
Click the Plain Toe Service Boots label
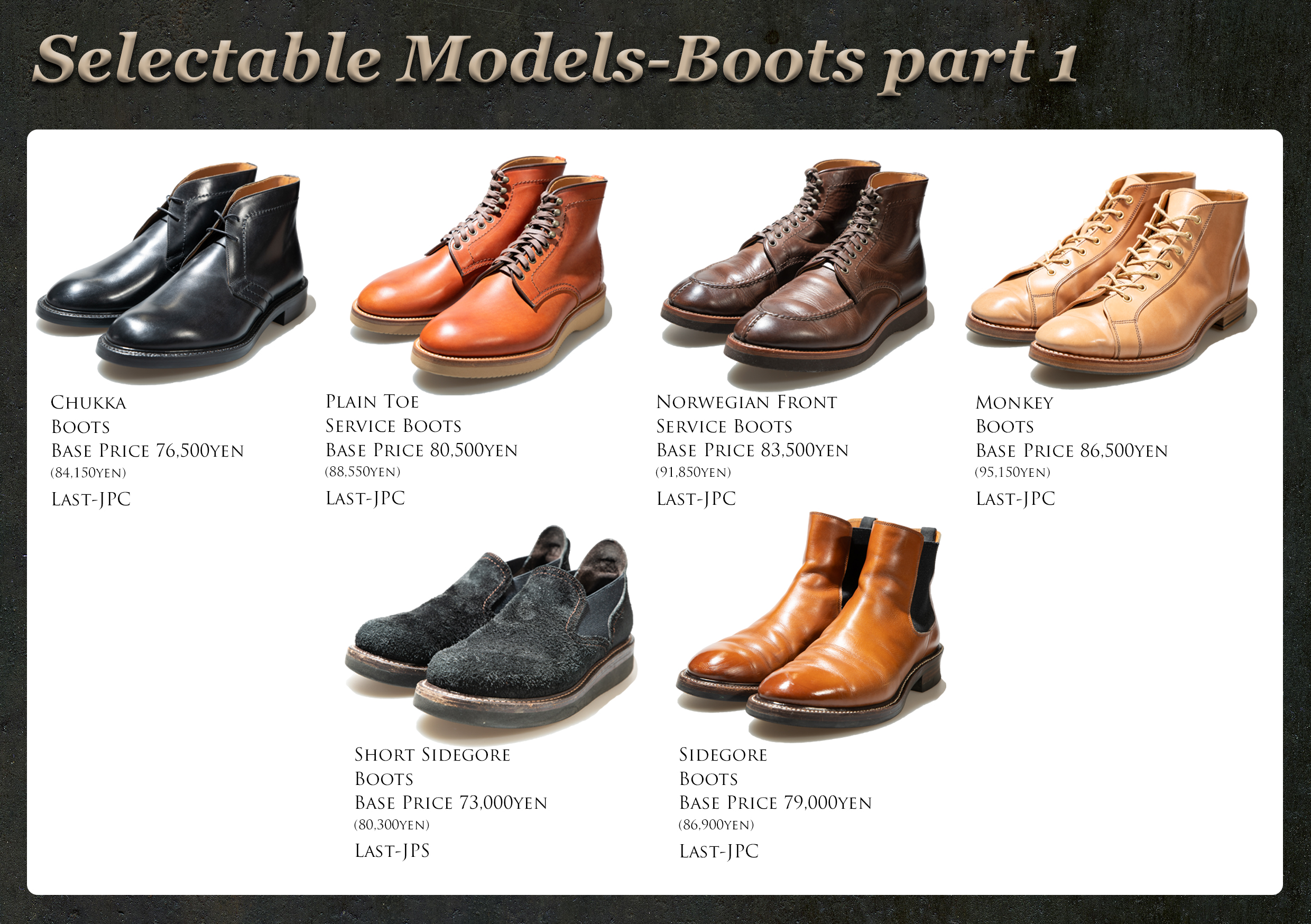tap(393, 413)
